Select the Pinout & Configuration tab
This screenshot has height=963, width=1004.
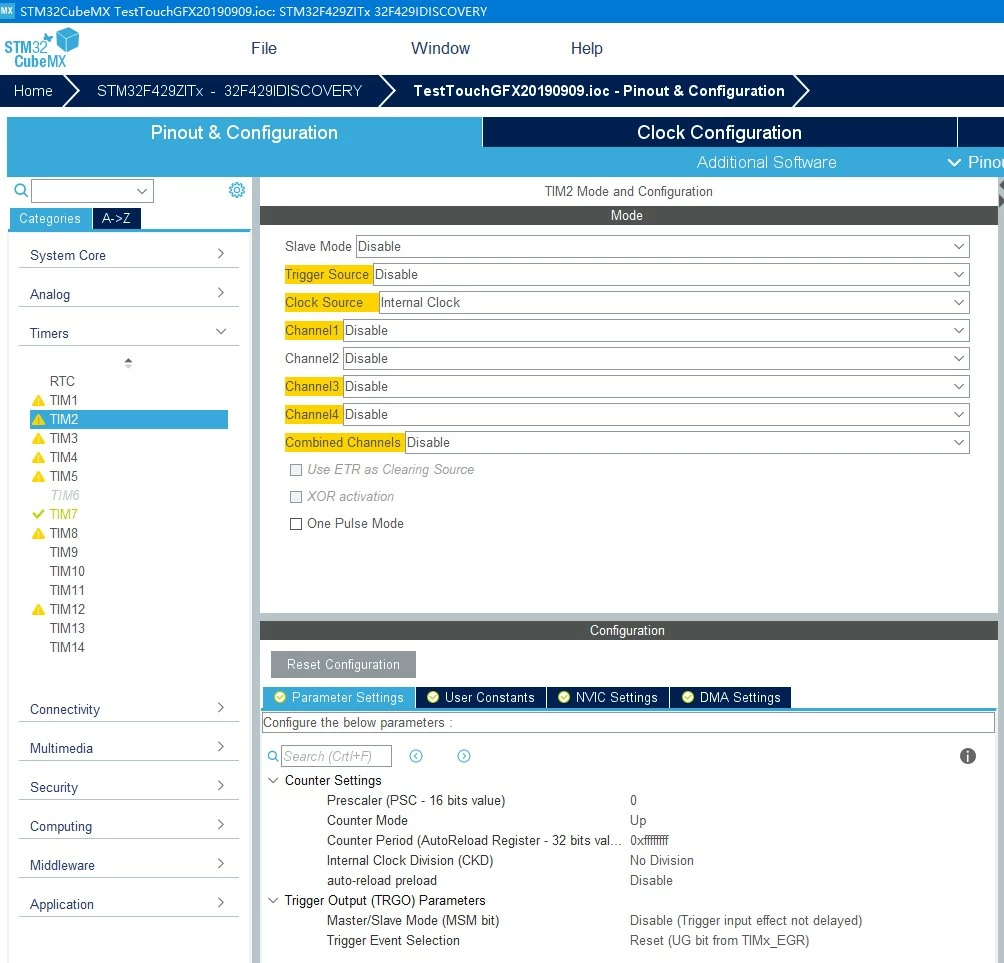tap(244, 133)
